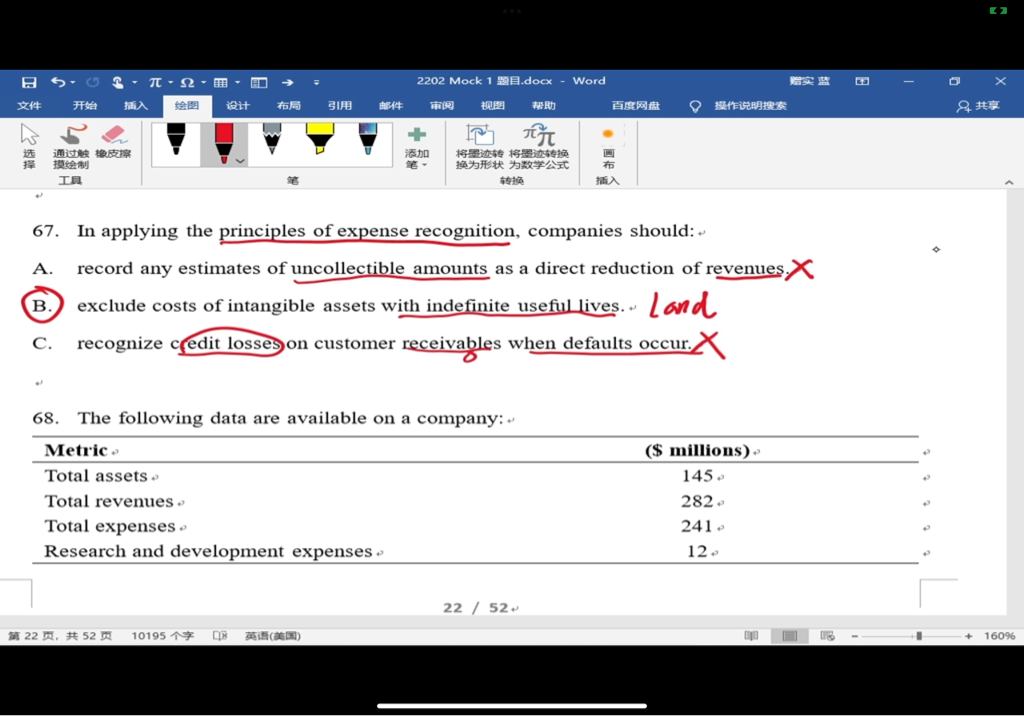Select the yellow highlighter pen
The height and width of the screenshot is (716, 1024).
319,140
